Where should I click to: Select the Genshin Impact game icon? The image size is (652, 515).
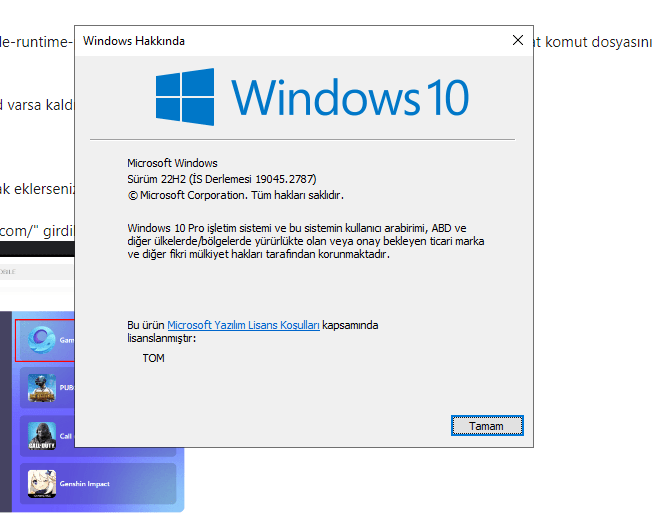(42, 483)
